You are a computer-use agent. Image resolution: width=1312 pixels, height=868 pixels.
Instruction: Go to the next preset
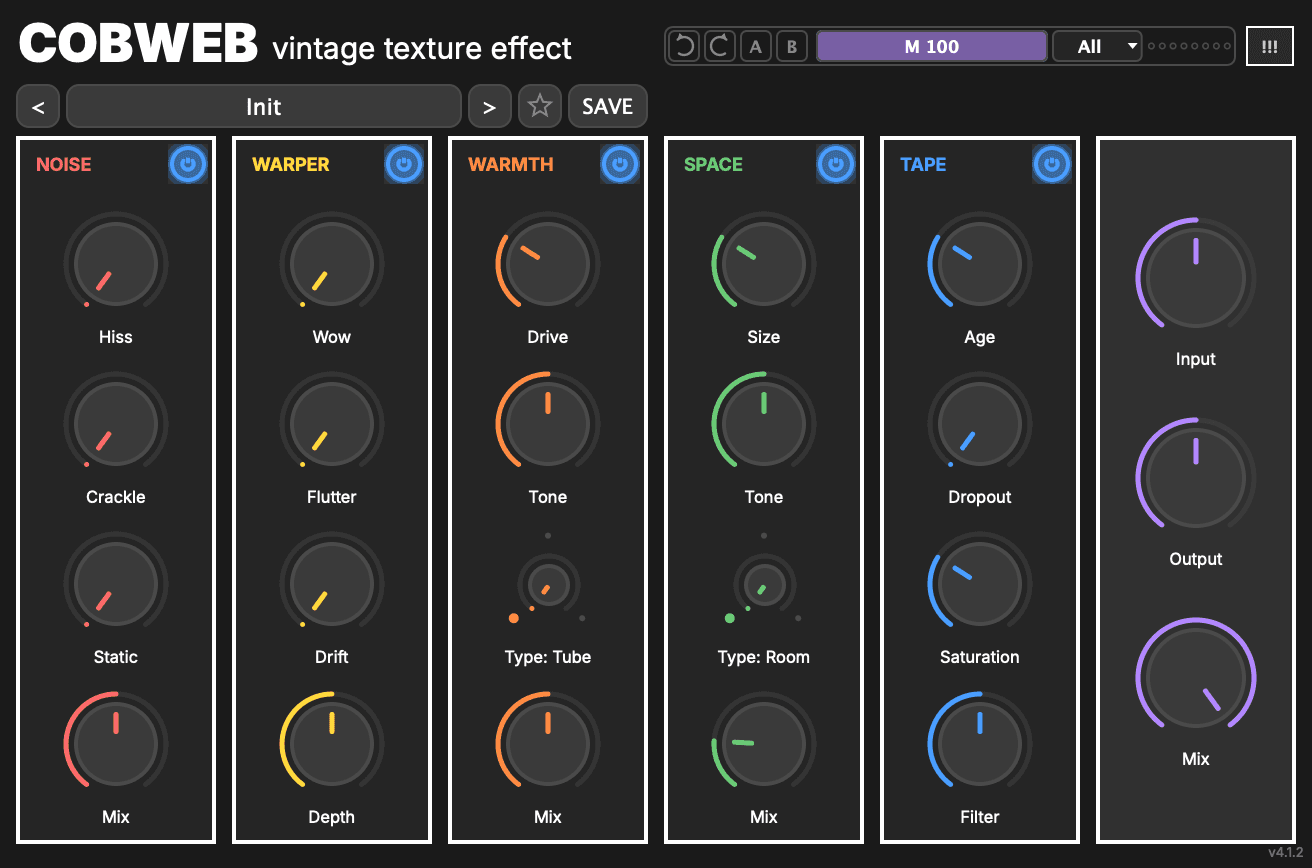489,106
